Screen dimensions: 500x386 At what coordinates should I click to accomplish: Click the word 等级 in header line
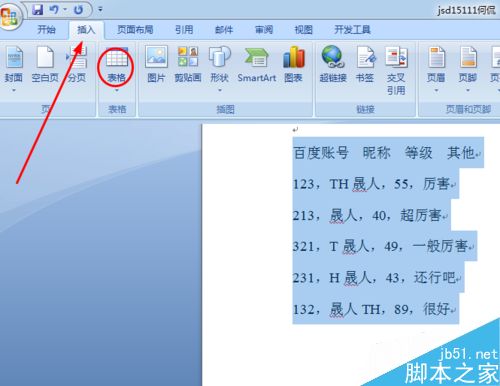coord(419,153)
